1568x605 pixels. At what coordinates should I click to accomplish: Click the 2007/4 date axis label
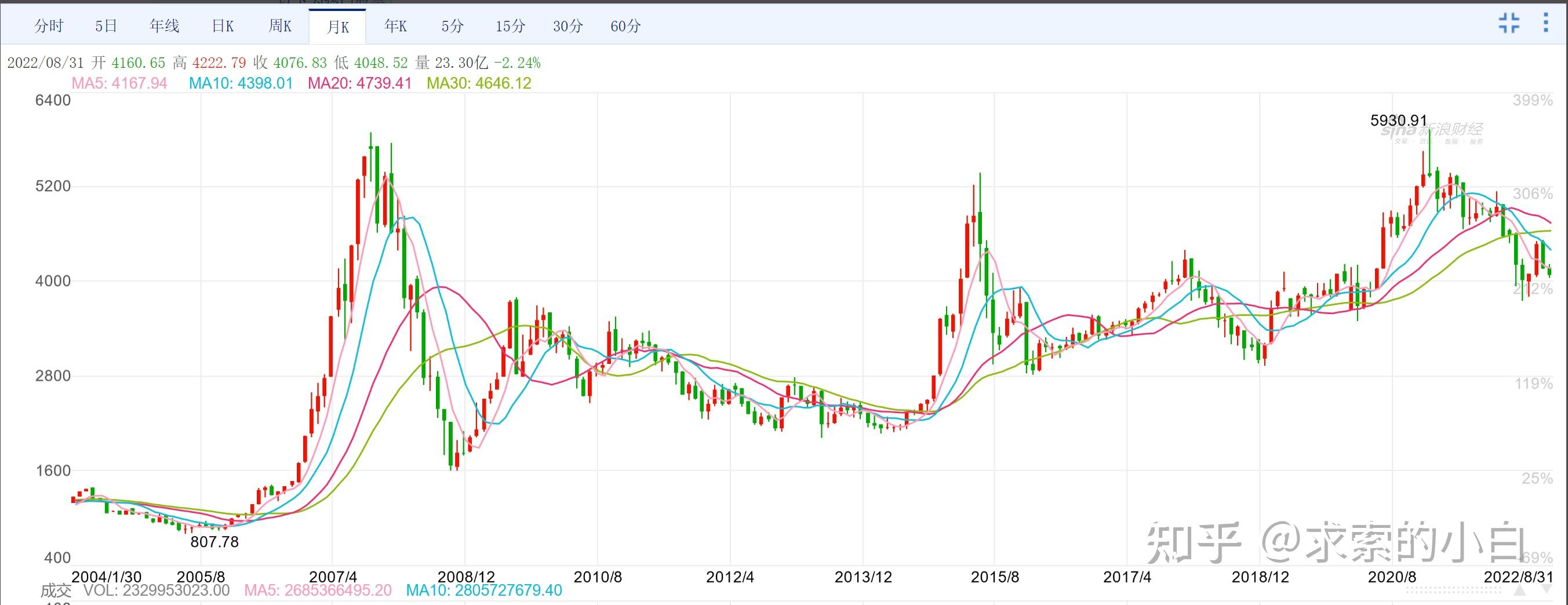coord(333,577)
